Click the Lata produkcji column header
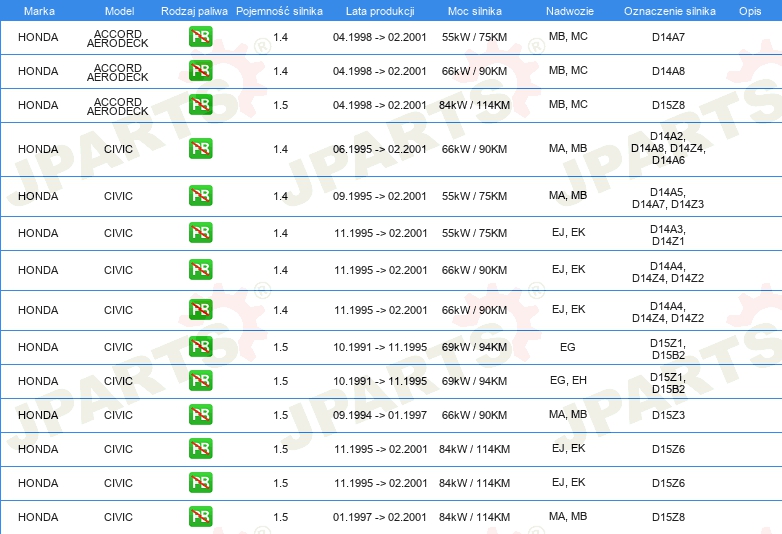This screenshot has height=534, width=782. click(x=380, y=11)
